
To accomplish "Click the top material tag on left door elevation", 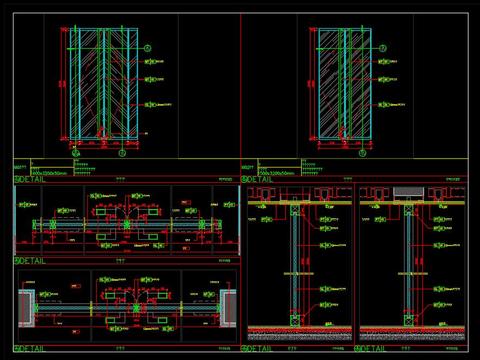I will 154,62.
